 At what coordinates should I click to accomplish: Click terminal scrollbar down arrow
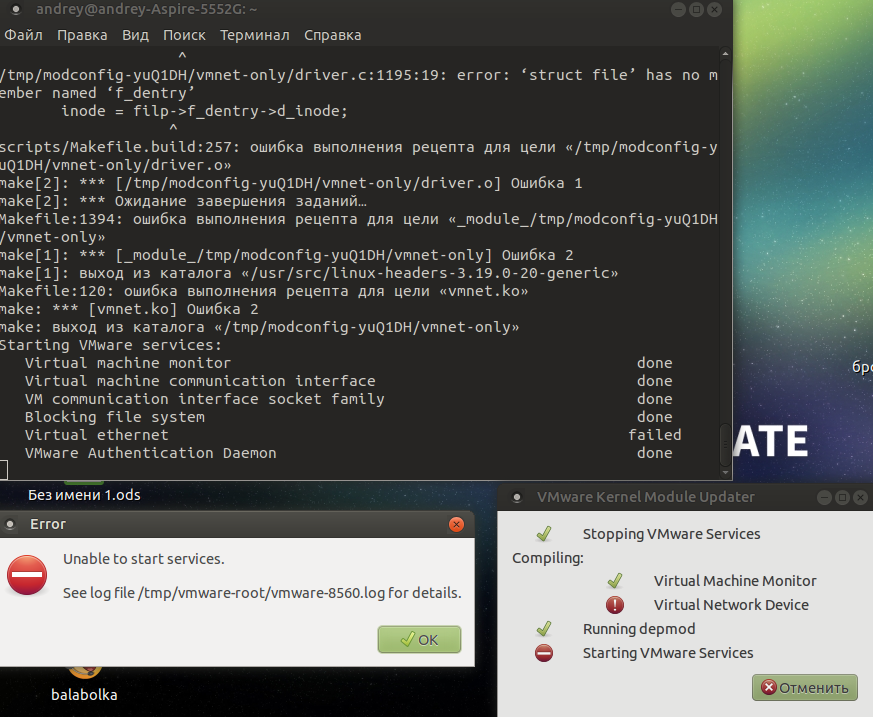tap(725, 472)
